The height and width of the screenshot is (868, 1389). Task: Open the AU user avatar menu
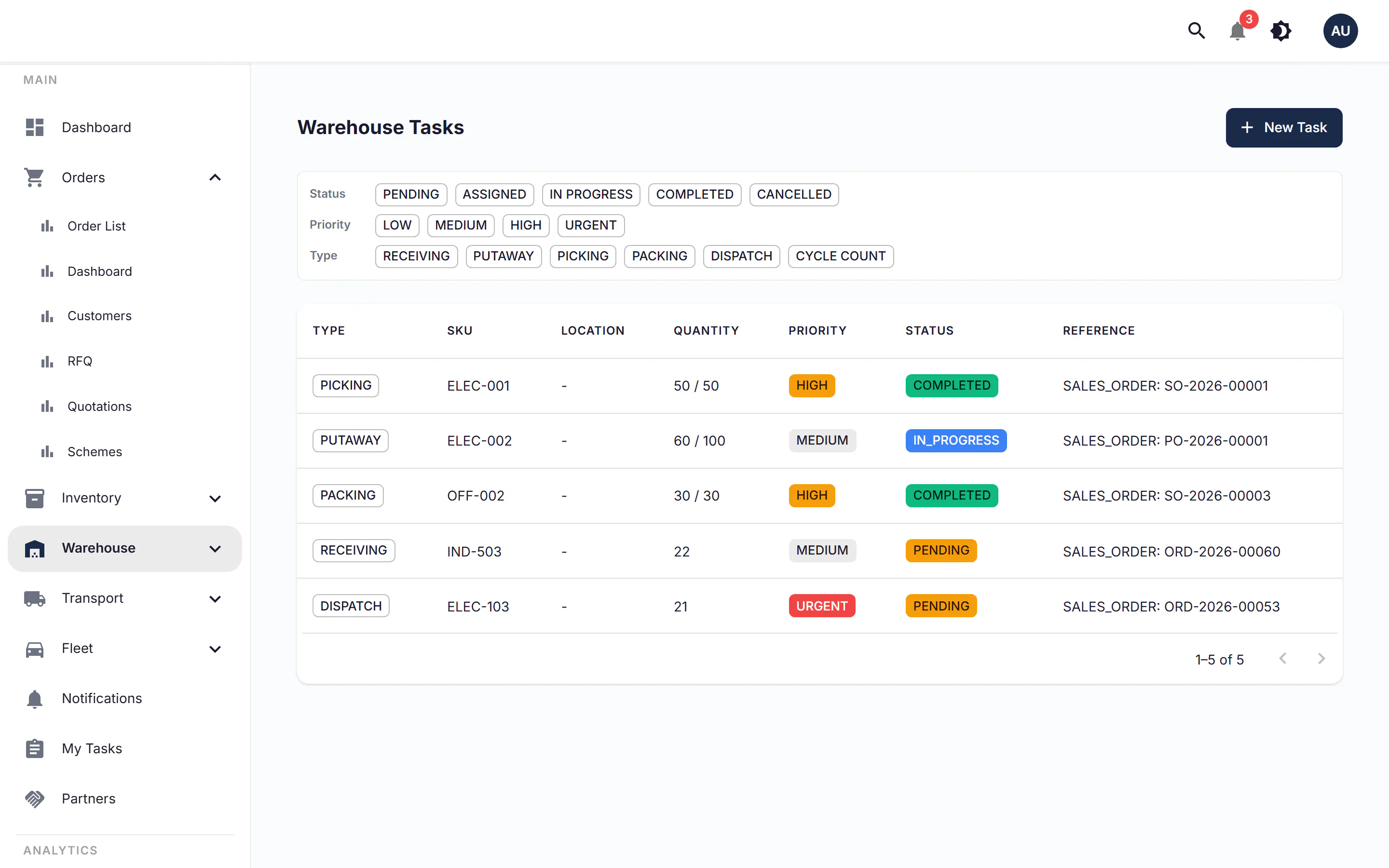point(1340,30)
